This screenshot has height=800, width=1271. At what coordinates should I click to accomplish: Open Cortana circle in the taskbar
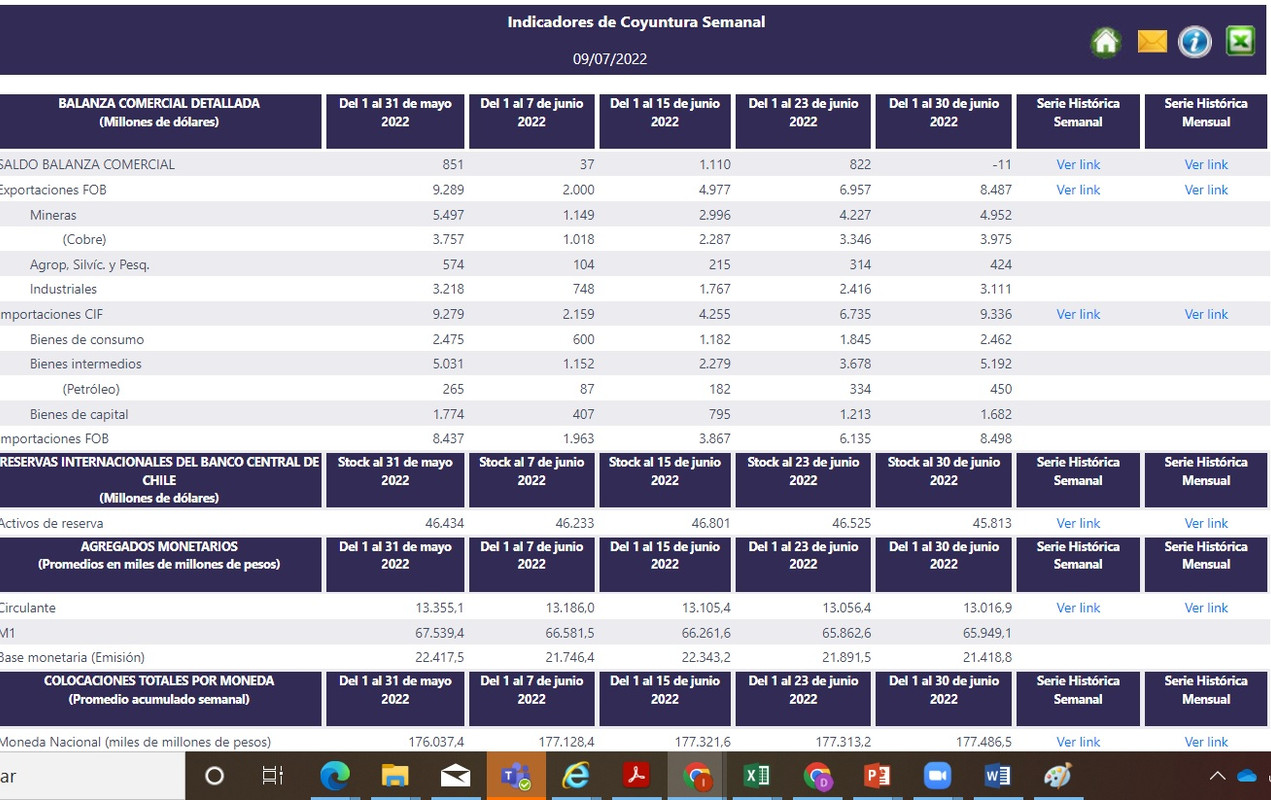pos(214,776)
